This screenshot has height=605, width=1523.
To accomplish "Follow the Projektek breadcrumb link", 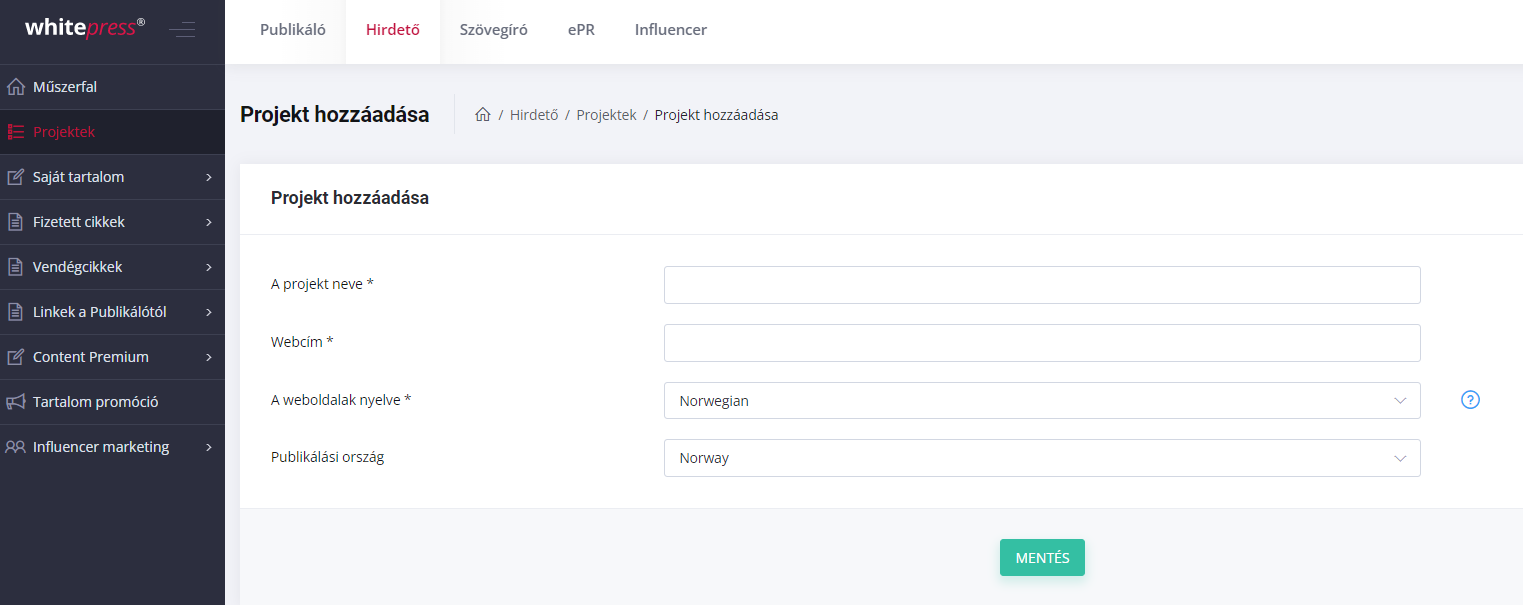I will (x=606, y=115).
